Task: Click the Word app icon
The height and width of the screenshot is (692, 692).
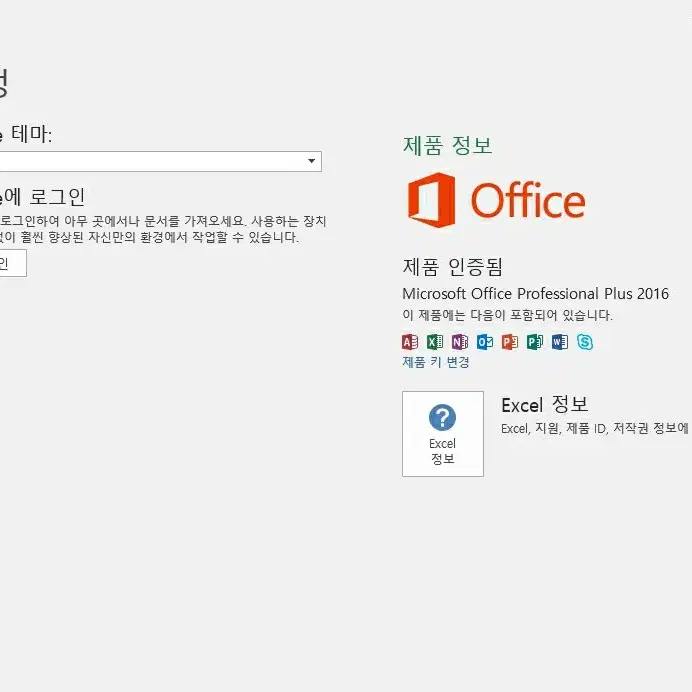Action: (x=560, y=342)
